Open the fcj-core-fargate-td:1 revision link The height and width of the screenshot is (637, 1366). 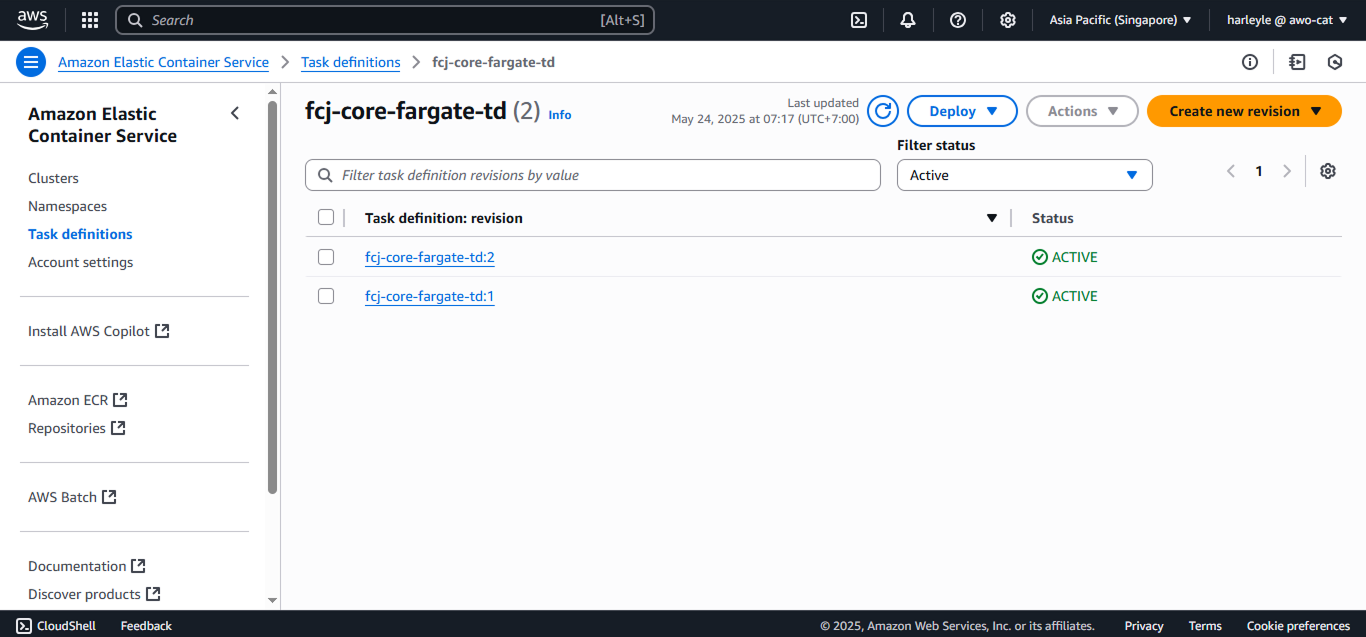[x=430, y=296]
